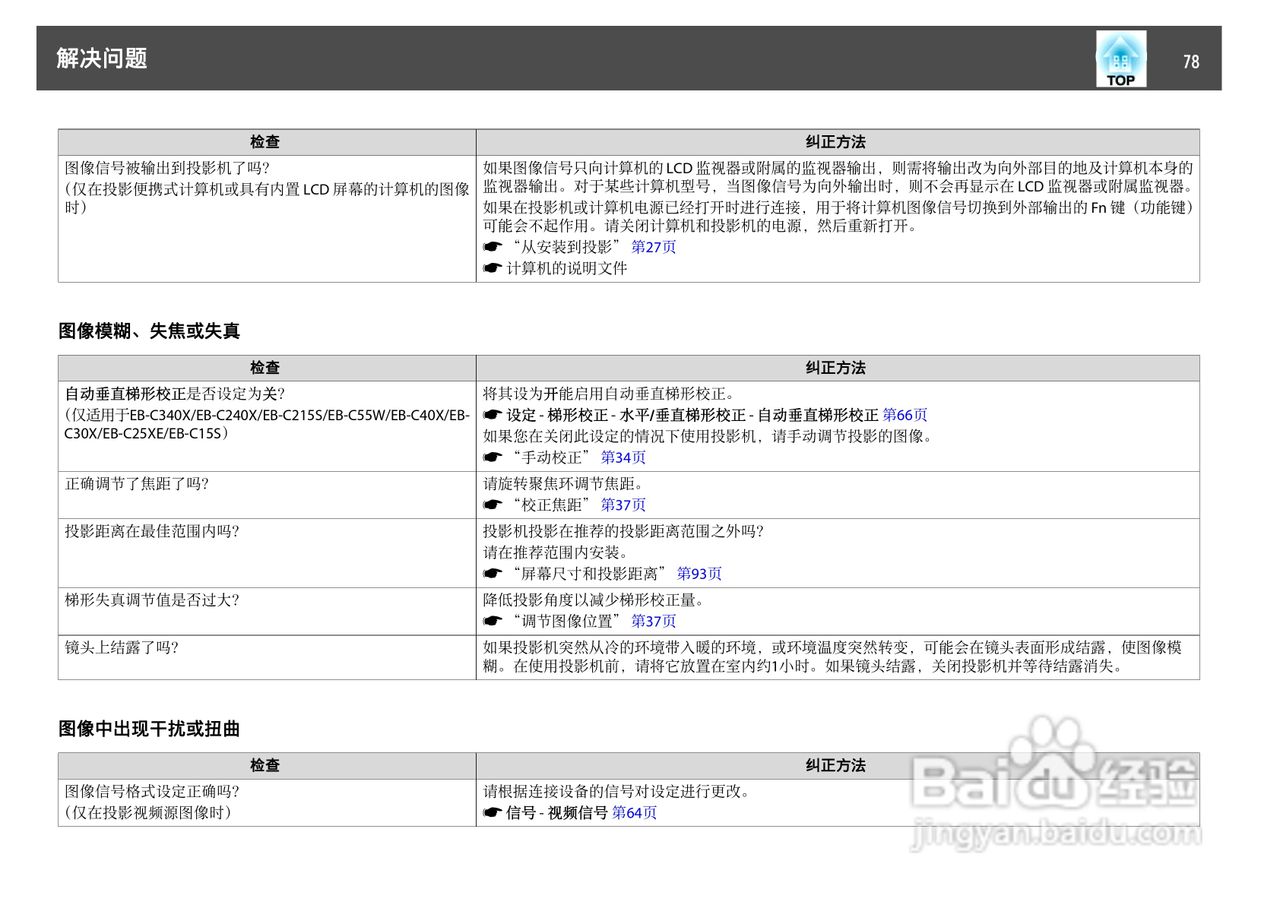The width and height of the screenshot is (1280, 905).
Task: Click the text (仅在投影视频源图像时)
Action: pos(149,813)
